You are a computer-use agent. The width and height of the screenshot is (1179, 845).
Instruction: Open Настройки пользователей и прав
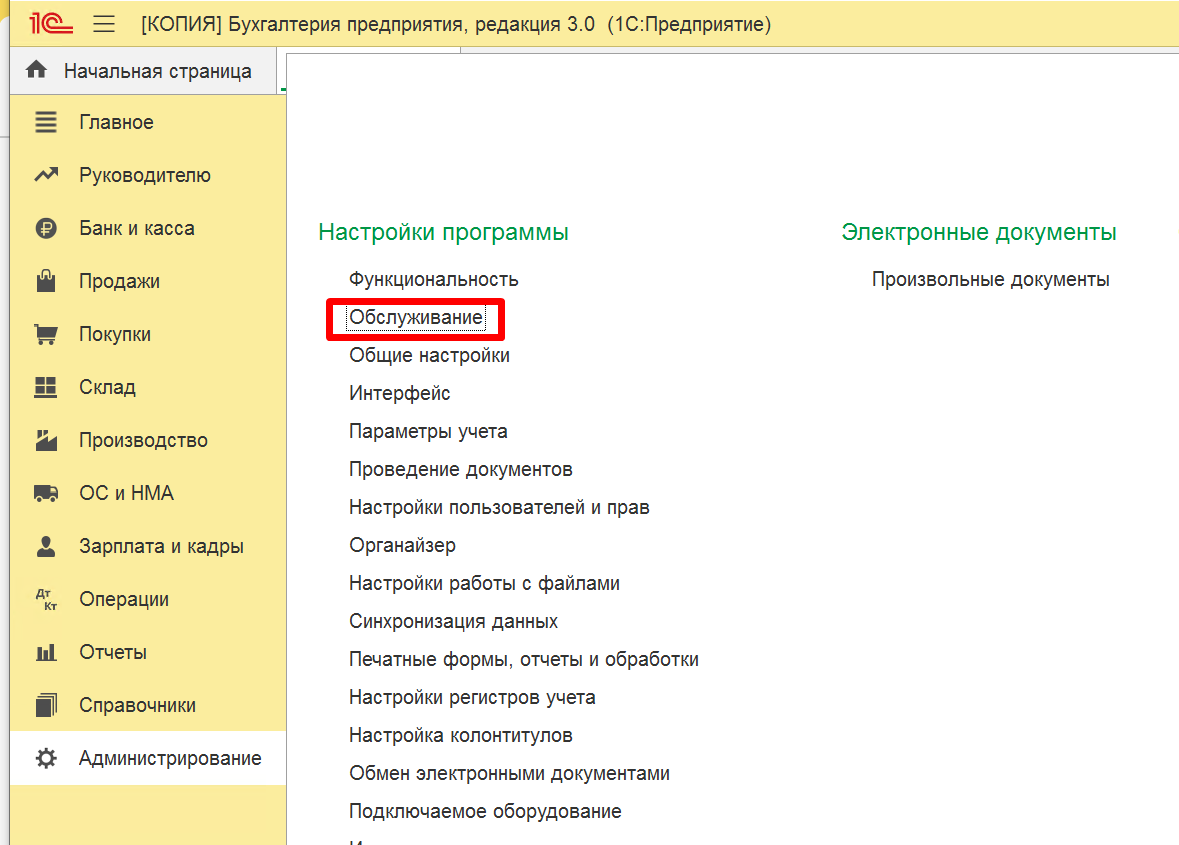pos(499,507)
